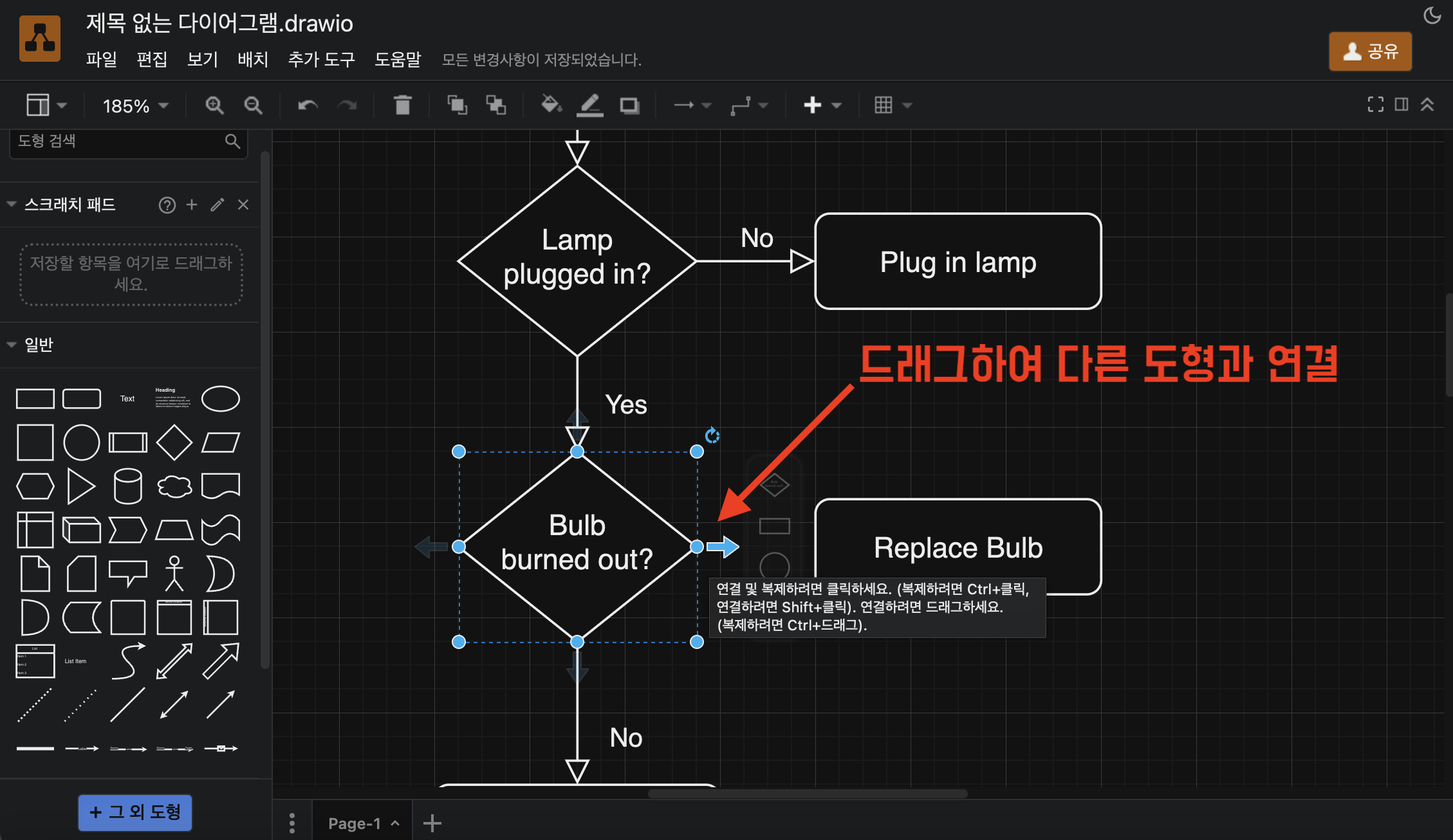Viewport: 1453px width, 840px height.
Task: Close the scratchpad panel
Action: click(x=243, y=205)
